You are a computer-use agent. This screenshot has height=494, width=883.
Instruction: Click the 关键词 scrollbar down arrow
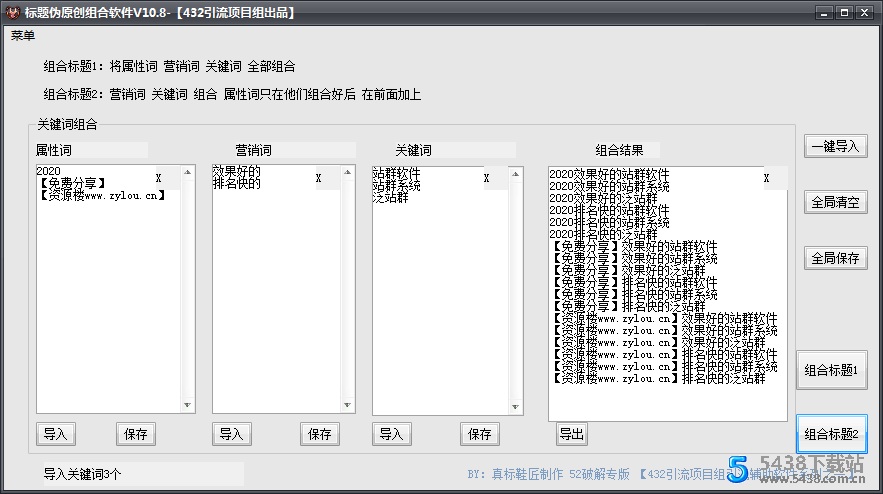[x=515, y=407]
